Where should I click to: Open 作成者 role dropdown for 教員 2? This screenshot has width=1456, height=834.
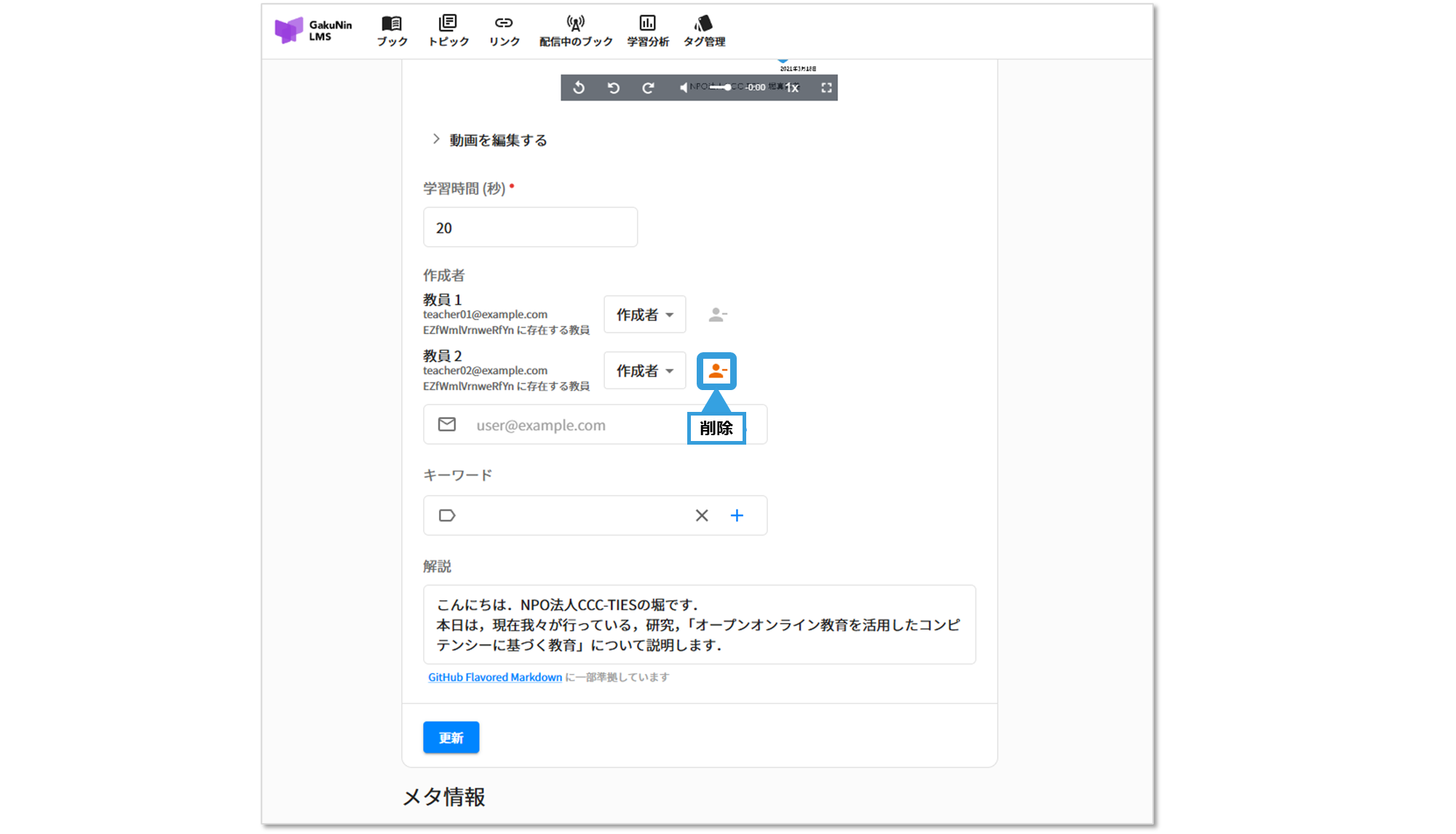644,371
